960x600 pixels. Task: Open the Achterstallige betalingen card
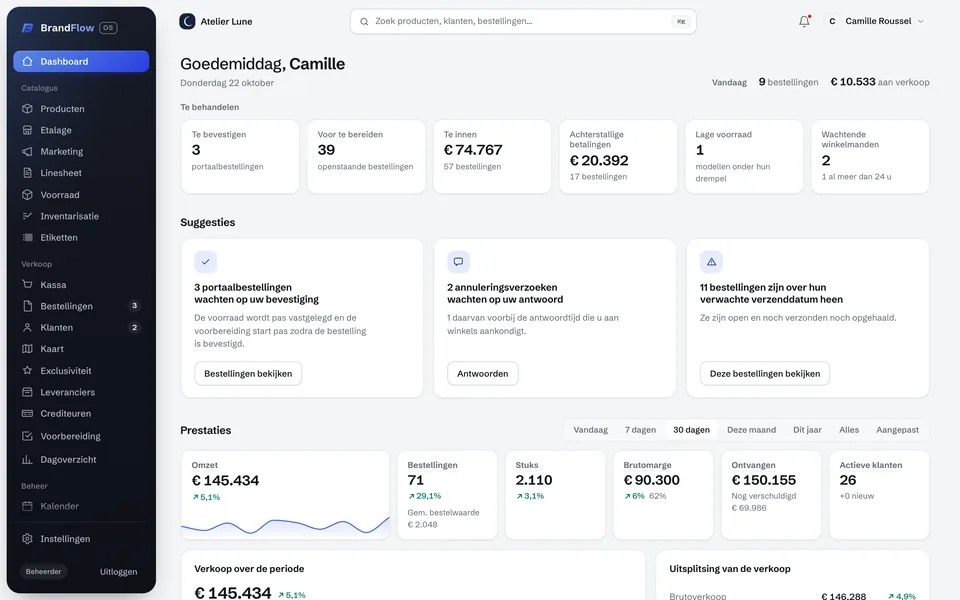(618, 157)
